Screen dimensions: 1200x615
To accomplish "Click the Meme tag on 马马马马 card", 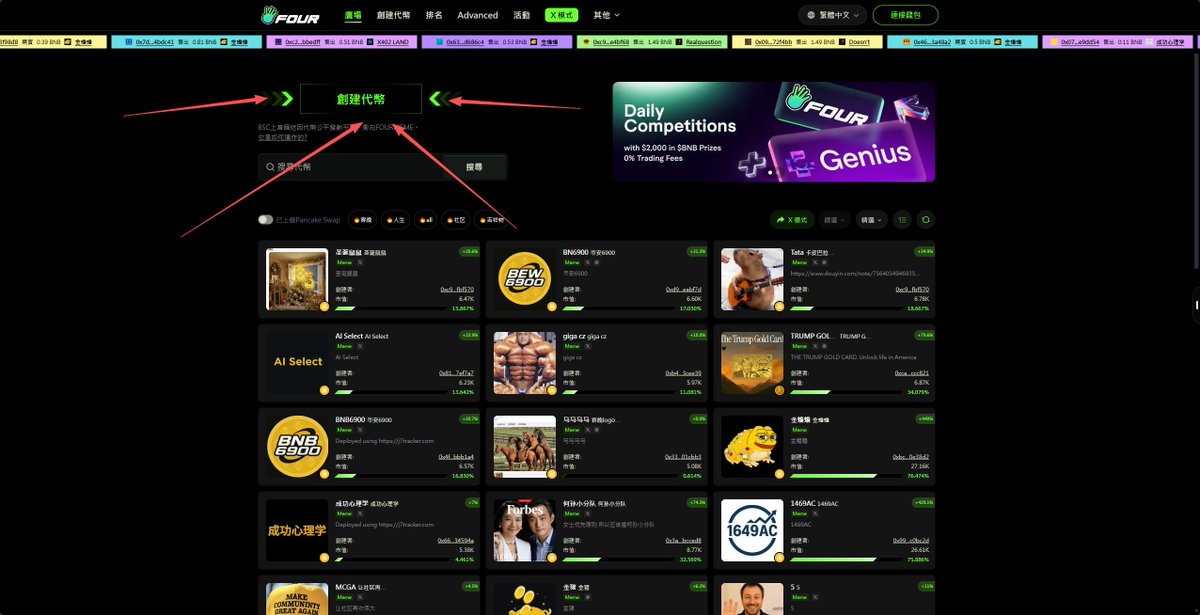I will [x=571, y=429].
